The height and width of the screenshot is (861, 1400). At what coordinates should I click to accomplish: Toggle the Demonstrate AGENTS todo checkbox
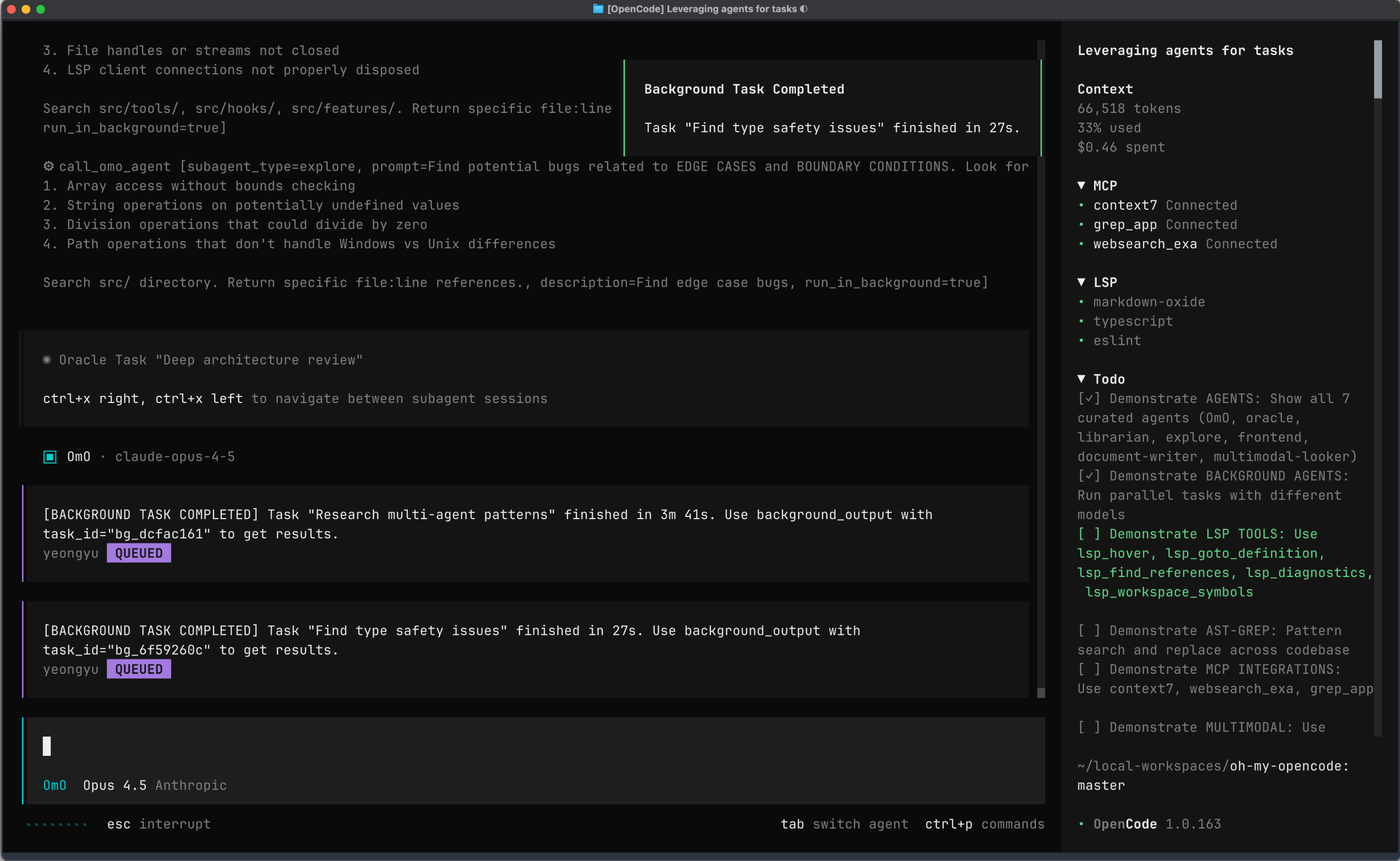click(1089, 399)
